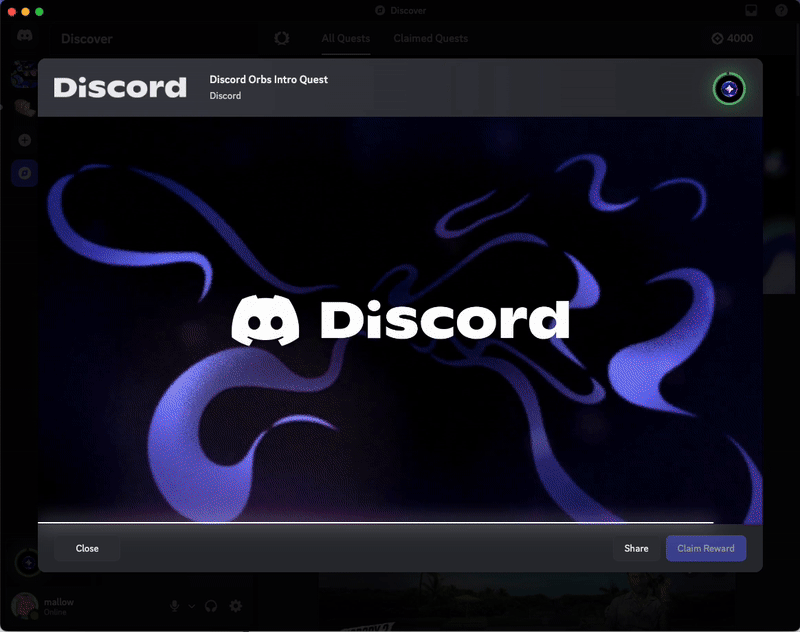Close the quest video with the Close button
The height and width of the screenshot is (632, 800).
coord(87,548)
